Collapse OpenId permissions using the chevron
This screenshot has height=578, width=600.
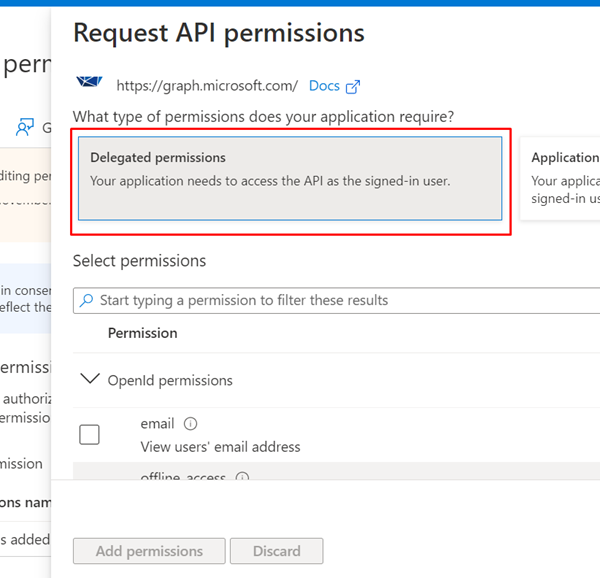(x=90, y=379)
